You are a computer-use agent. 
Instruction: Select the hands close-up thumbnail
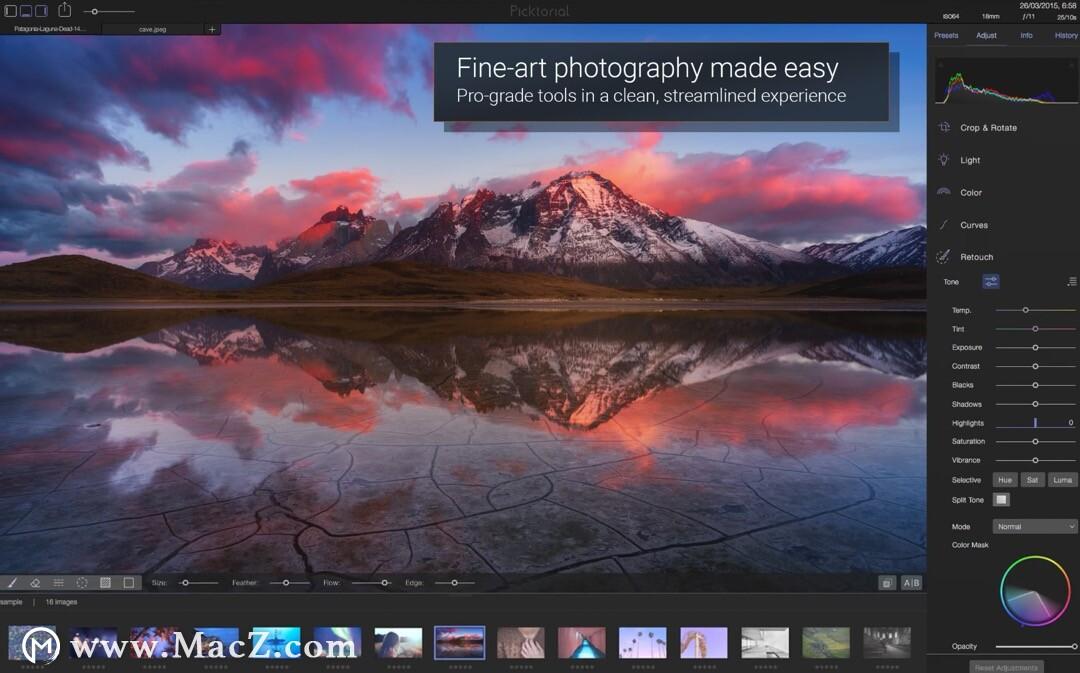tap(521, 642)
